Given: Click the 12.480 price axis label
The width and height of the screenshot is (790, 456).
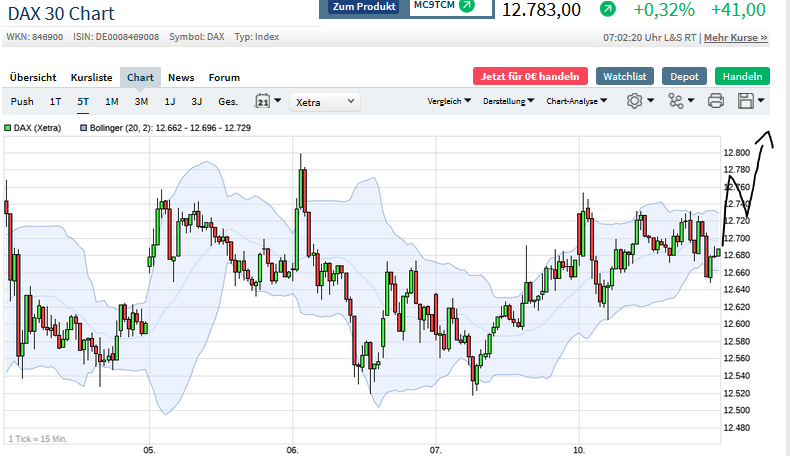Looking at the screenshot, I should click(737, 428).
